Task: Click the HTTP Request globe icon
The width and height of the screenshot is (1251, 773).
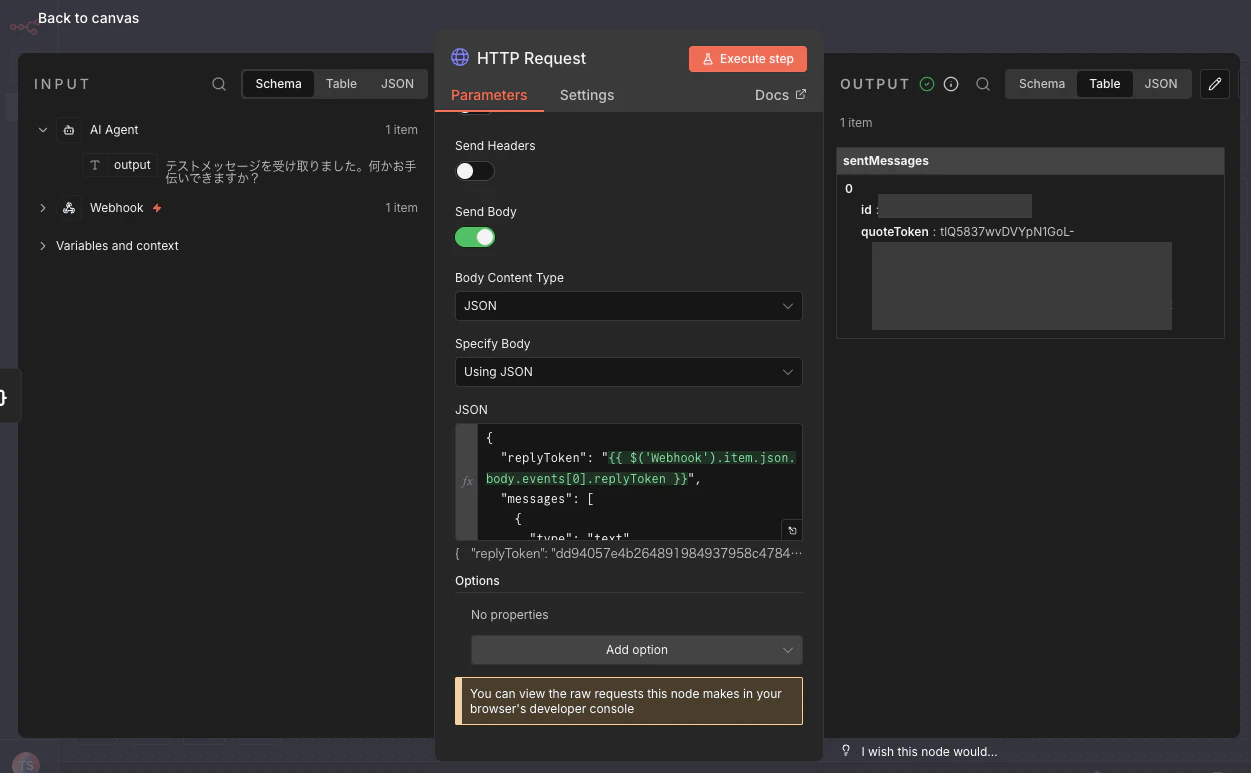Action: coord(460,58)
